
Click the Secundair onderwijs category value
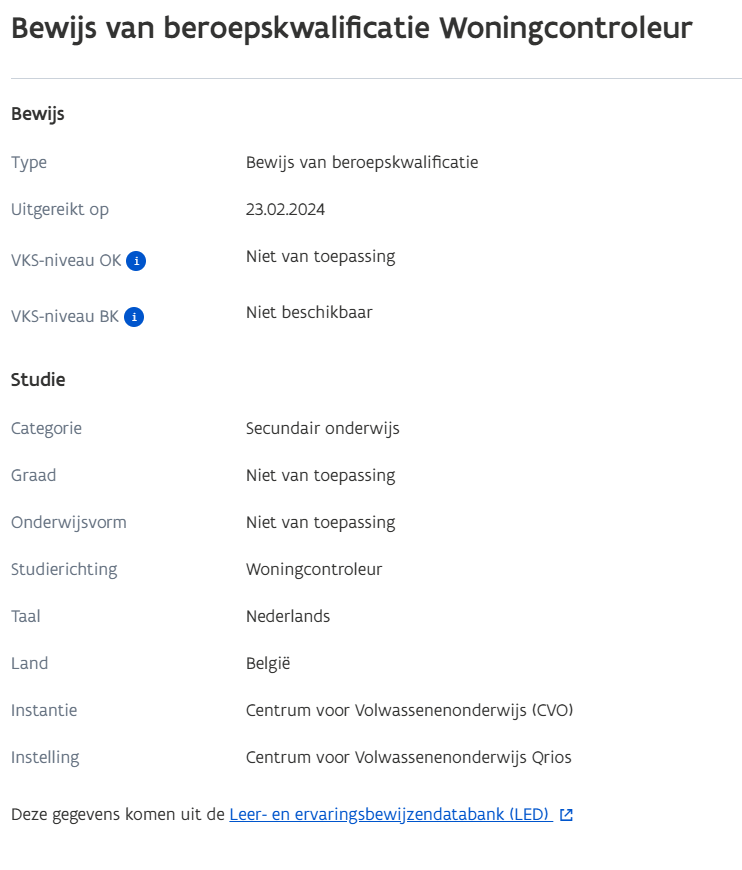click(x=322, y=428)
